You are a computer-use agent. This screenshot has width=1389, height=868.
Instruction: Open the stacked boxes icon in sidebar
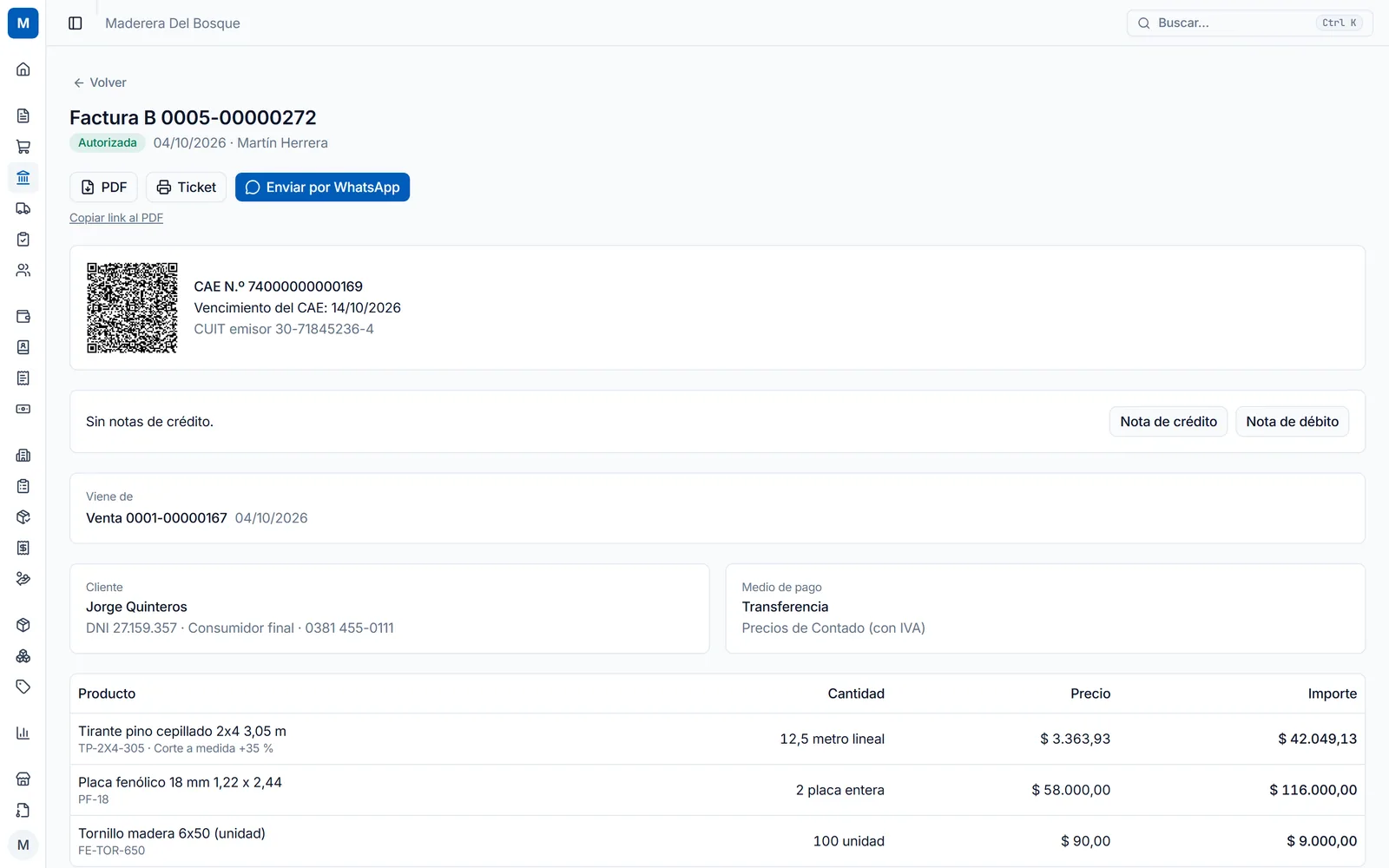(x=23, y=656)
